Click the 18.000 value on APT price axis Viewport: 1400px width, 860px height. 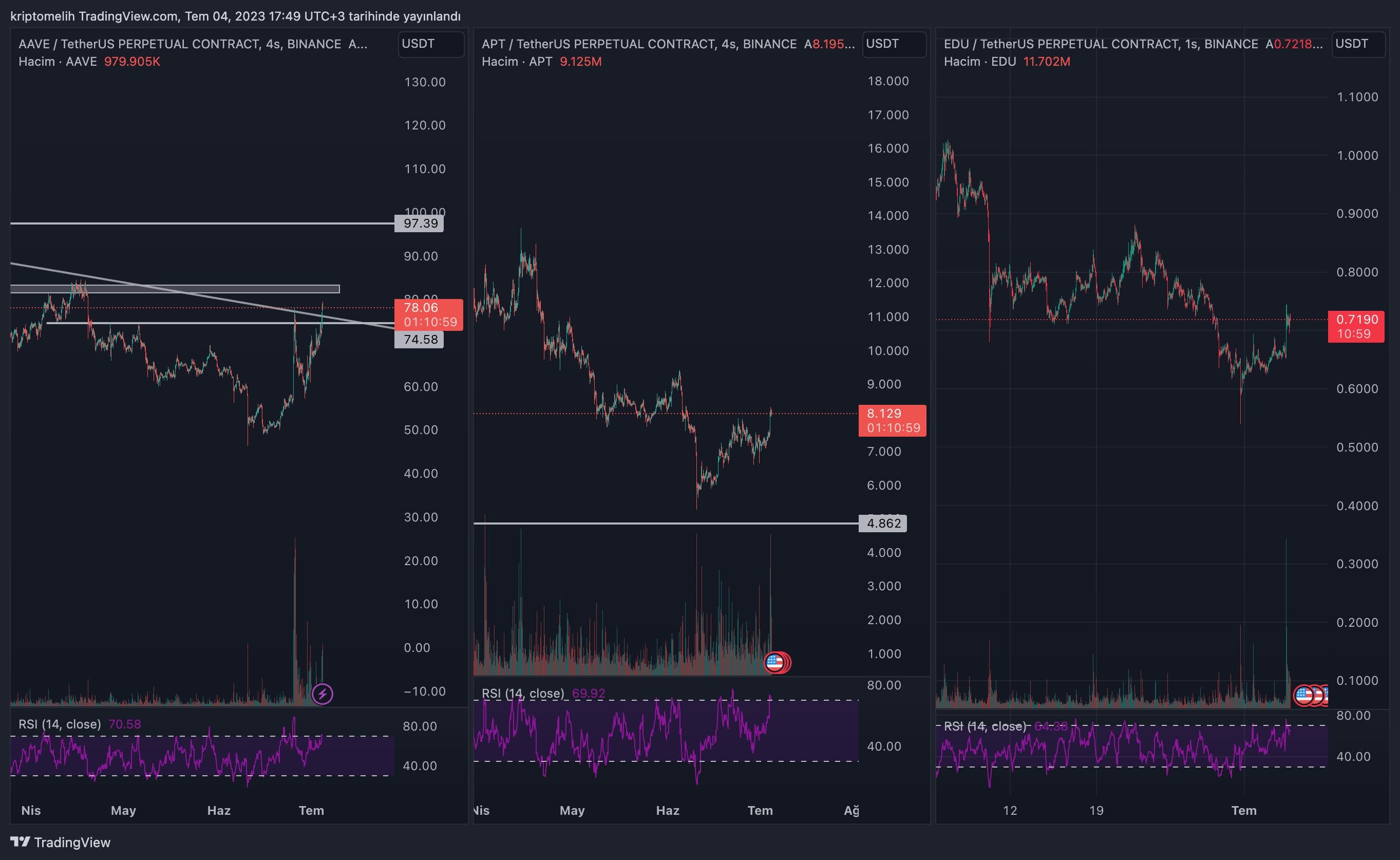coord(888,81)
